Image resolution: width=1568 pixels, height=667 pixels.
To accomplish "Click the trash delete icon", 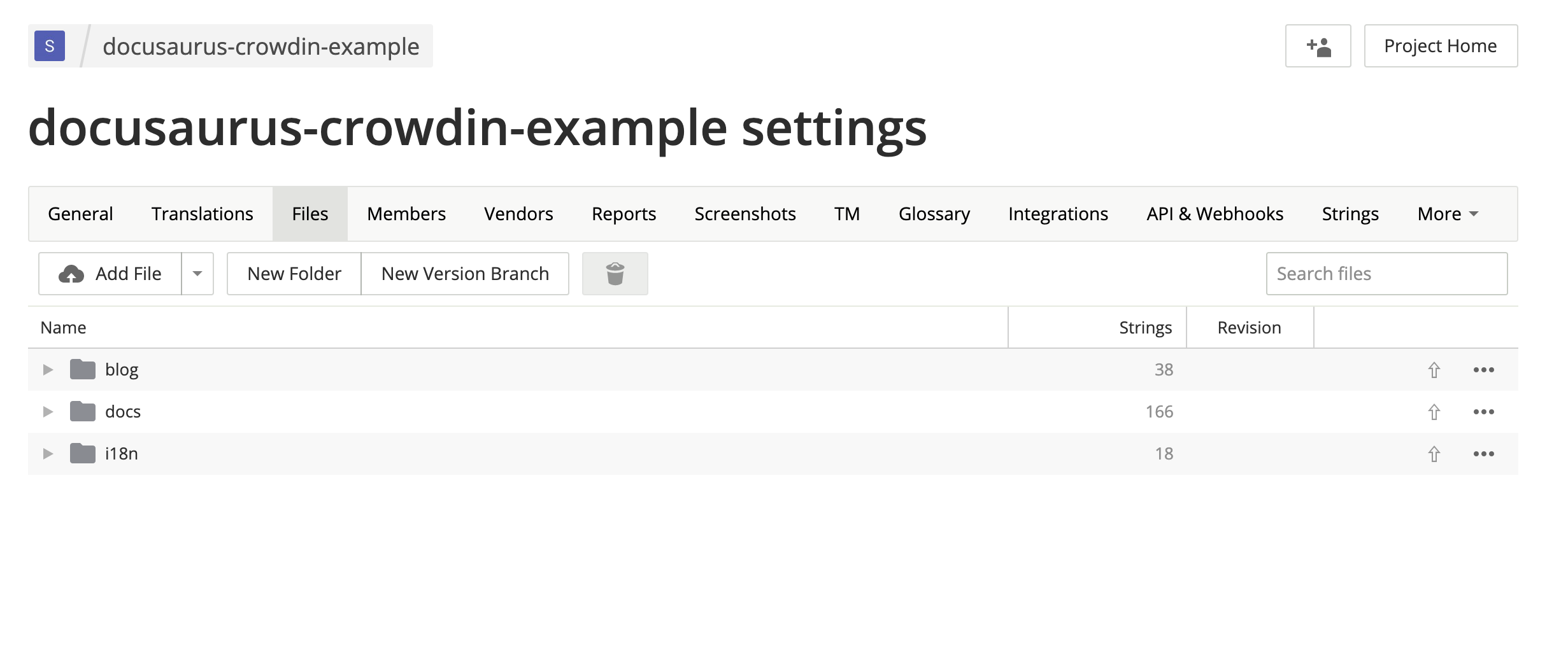I will pyautogui.click(x=615, y=274).
